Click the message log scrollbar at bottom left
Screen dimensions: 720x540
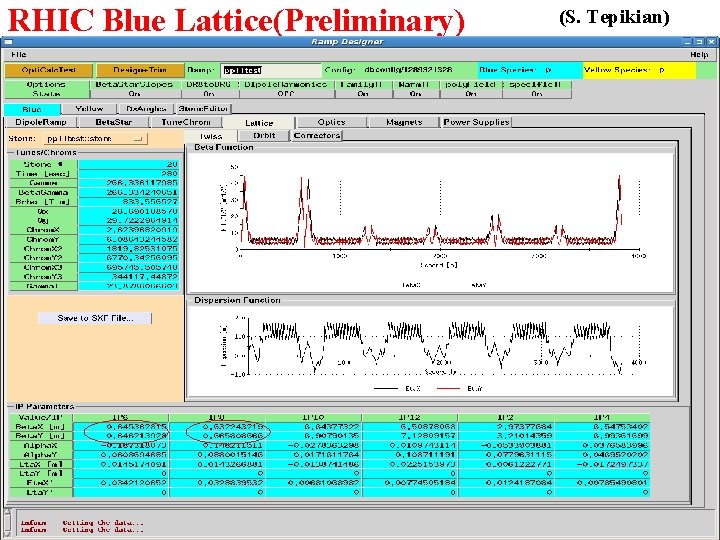point(7,522)
